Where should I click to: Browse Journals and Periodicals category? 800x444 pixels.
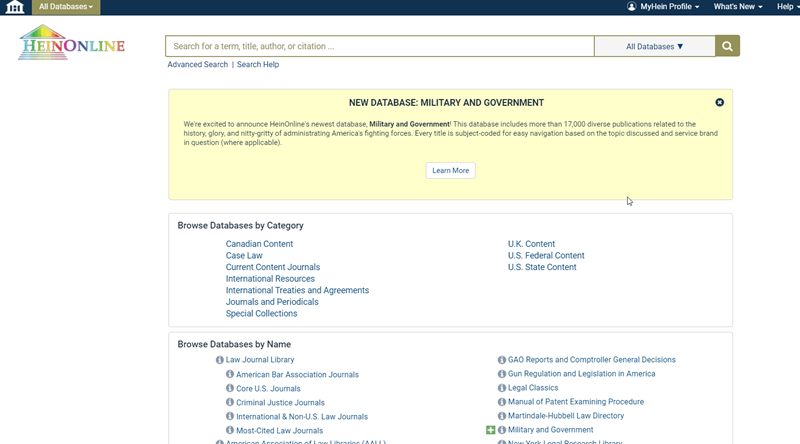(x=272, y=302)
